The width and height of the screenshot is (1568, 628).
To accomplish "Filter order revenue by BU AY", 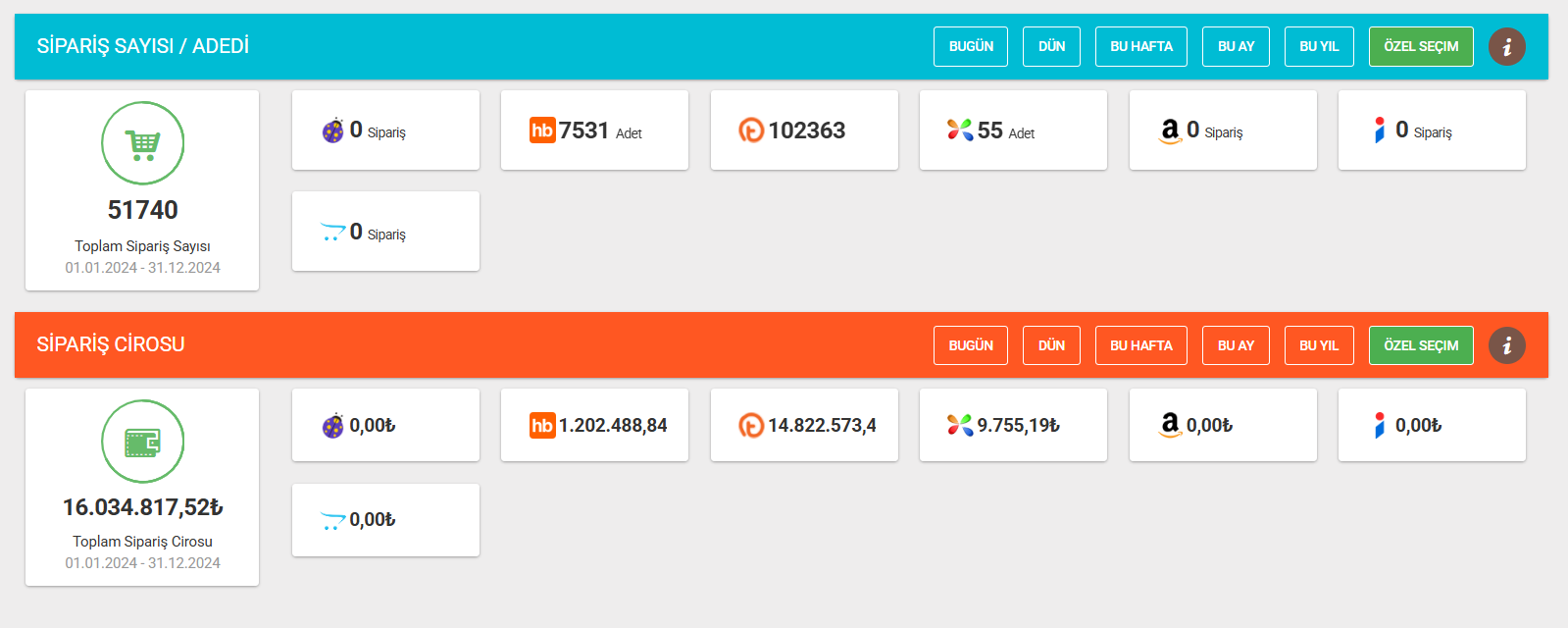I will (x=1236, y=345).
